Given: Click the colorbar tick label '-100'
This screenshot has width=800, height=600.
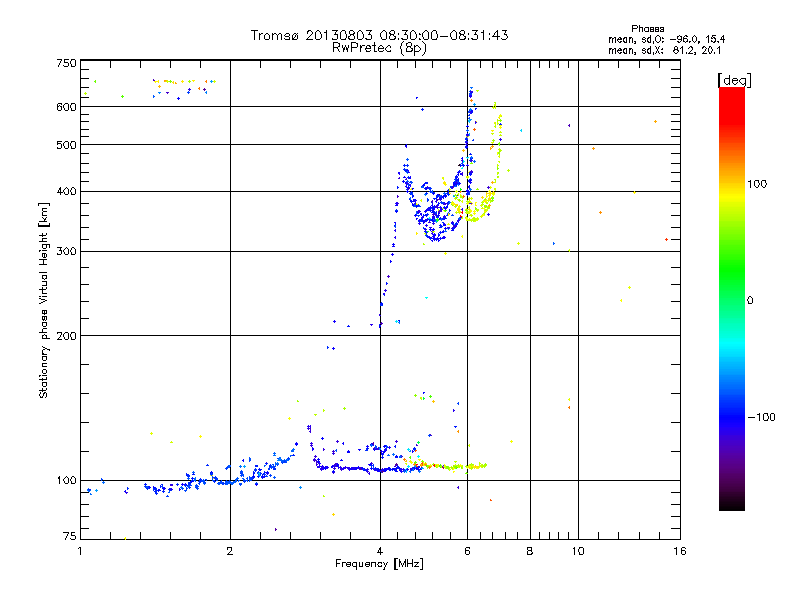Looking at the screenshot, I should tap(761, 417).
